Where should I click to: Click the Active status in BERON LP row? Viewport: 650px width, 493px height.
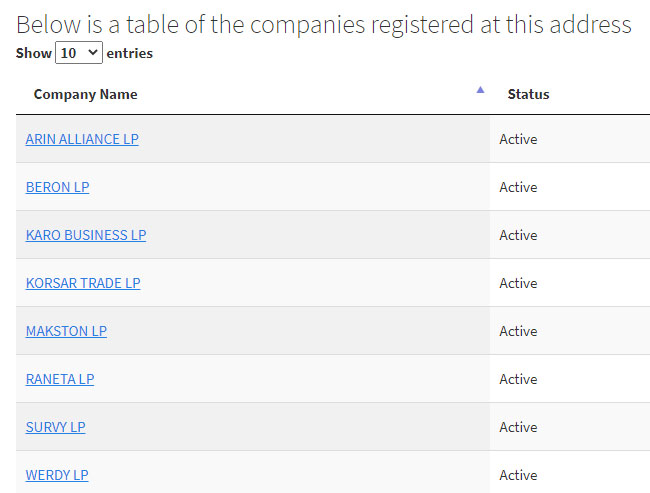coord(518,187)
